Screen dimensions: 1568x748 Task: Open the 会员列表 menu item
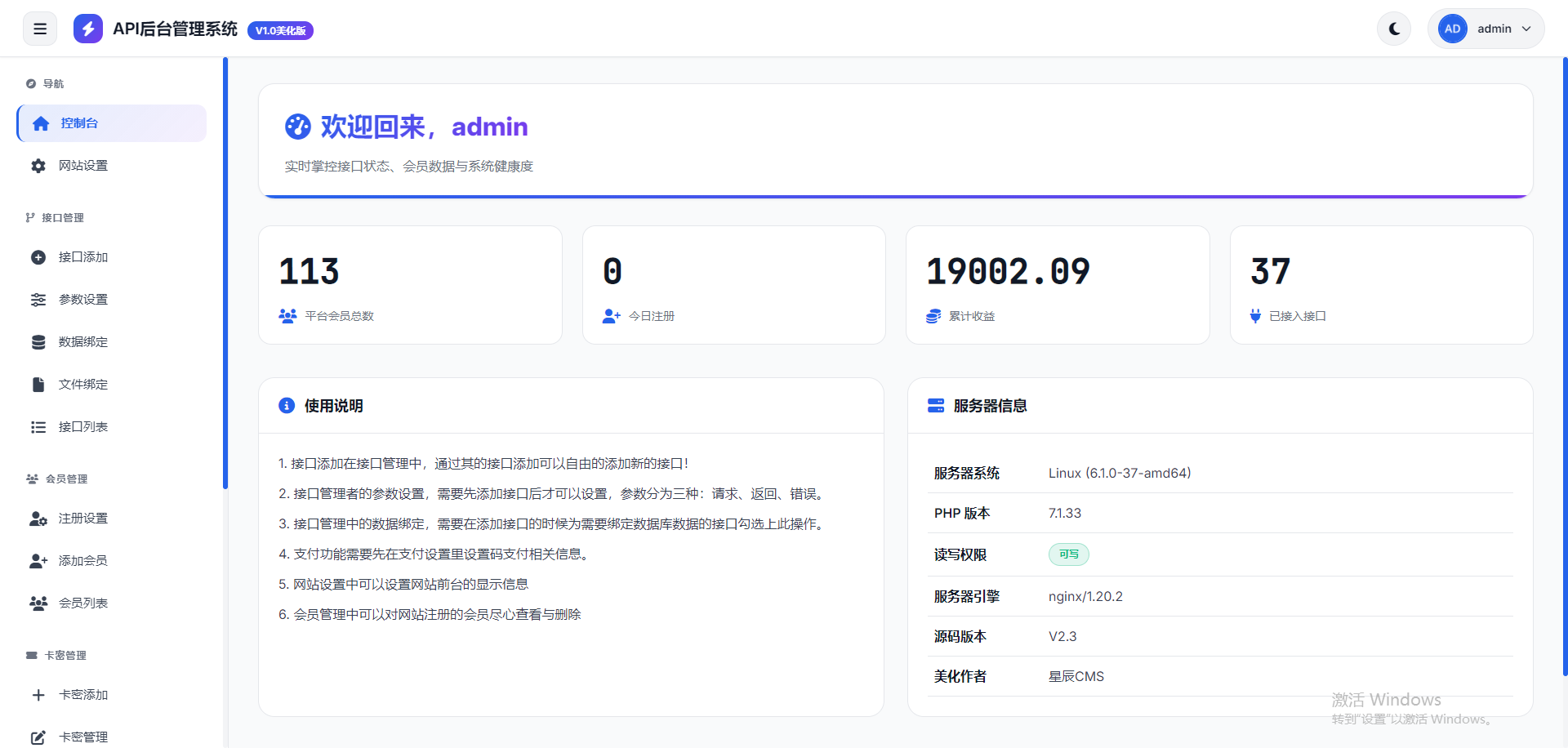pos(83,603)
